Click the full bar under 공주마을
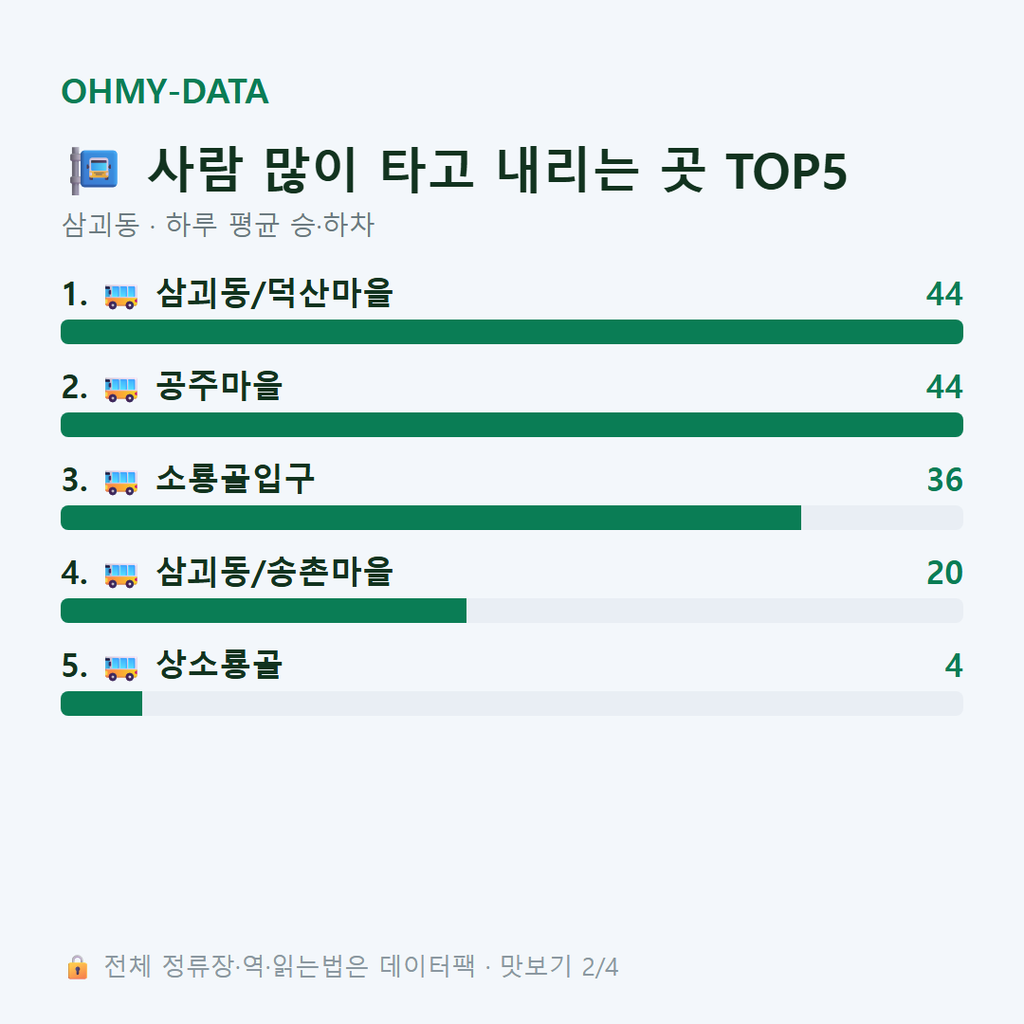Screen dimensions: 1024x1024 click(512, 424)
